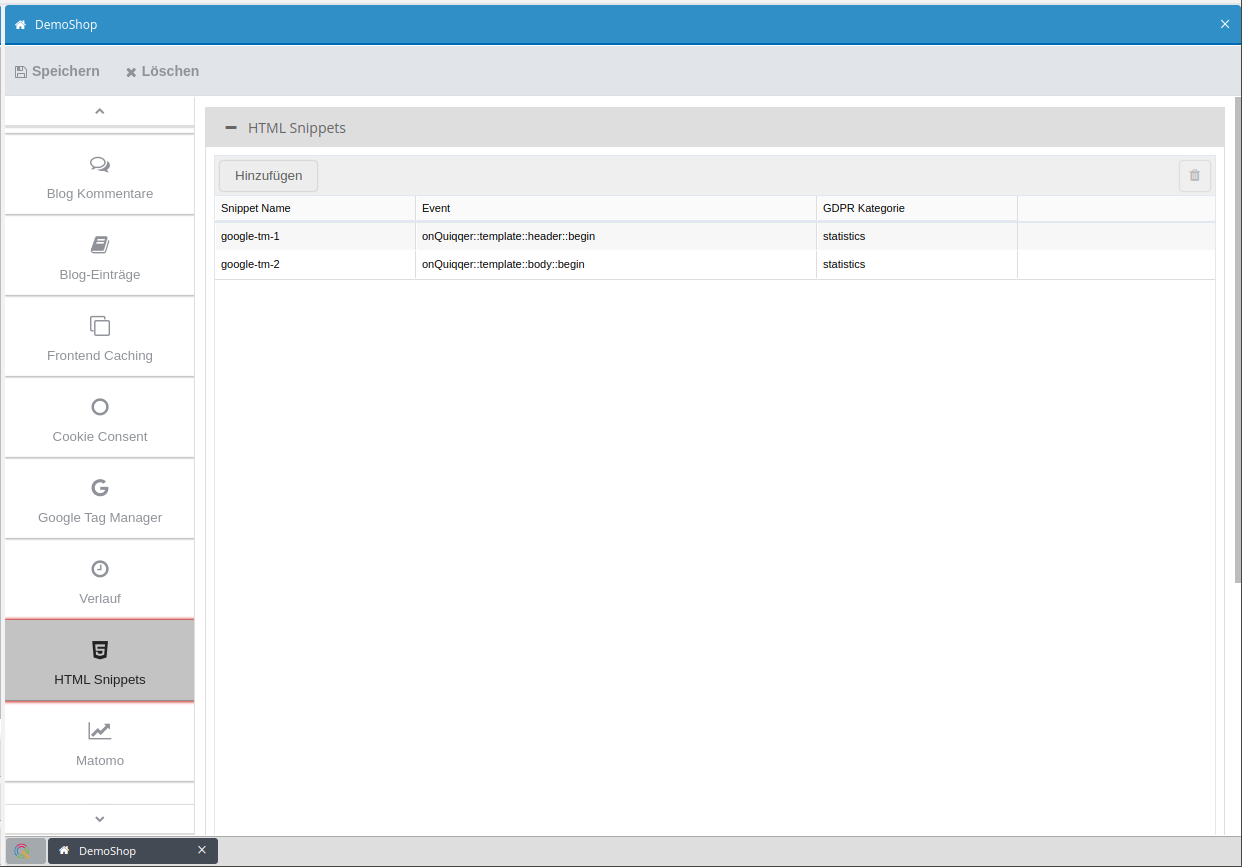Select HTML Snippets sidebar item
Image resolution: width=1242 pixels, height=867 pixels.
(x=100, y=662)
